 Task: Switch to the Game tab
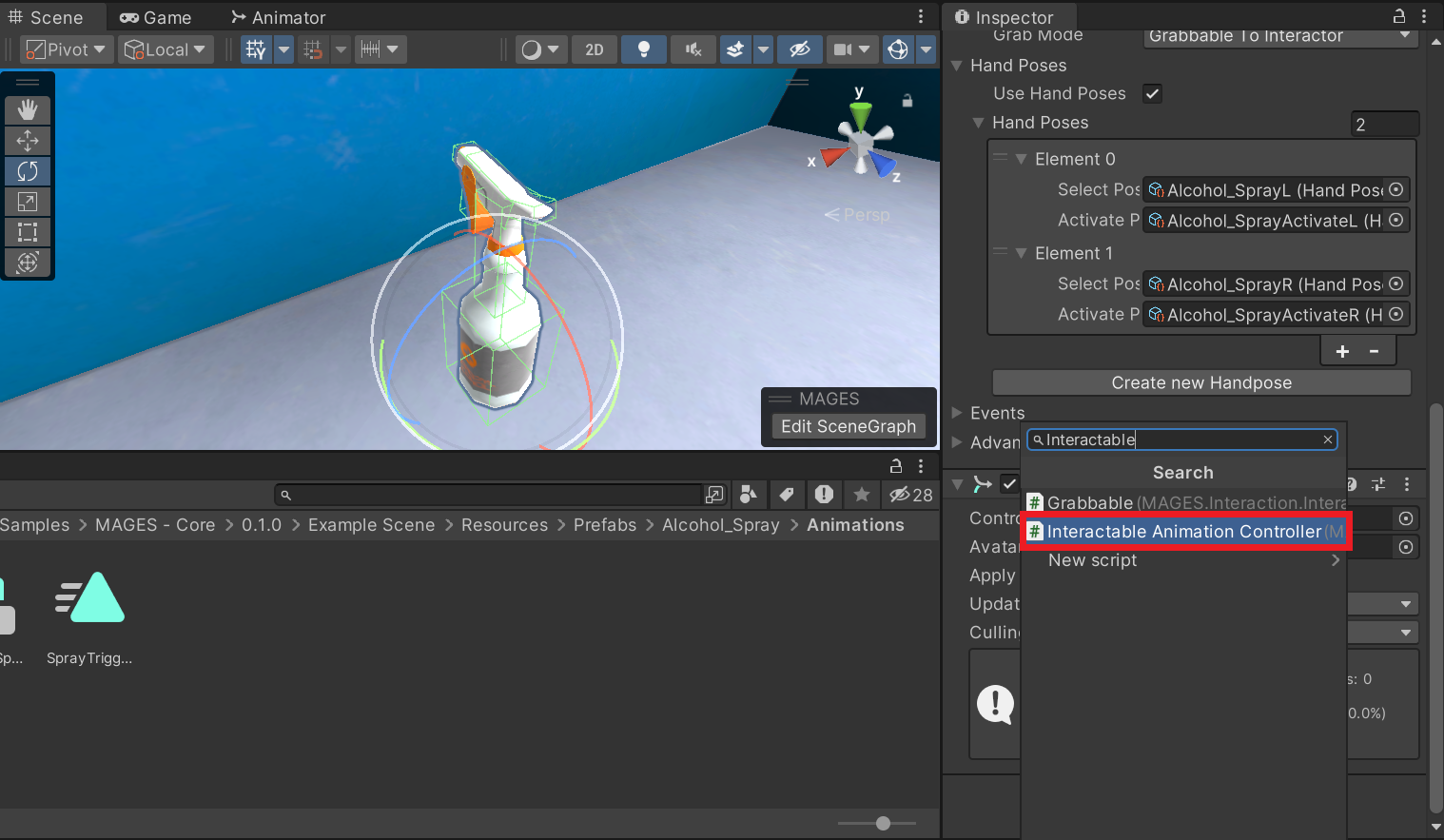(x=156, y=17)
